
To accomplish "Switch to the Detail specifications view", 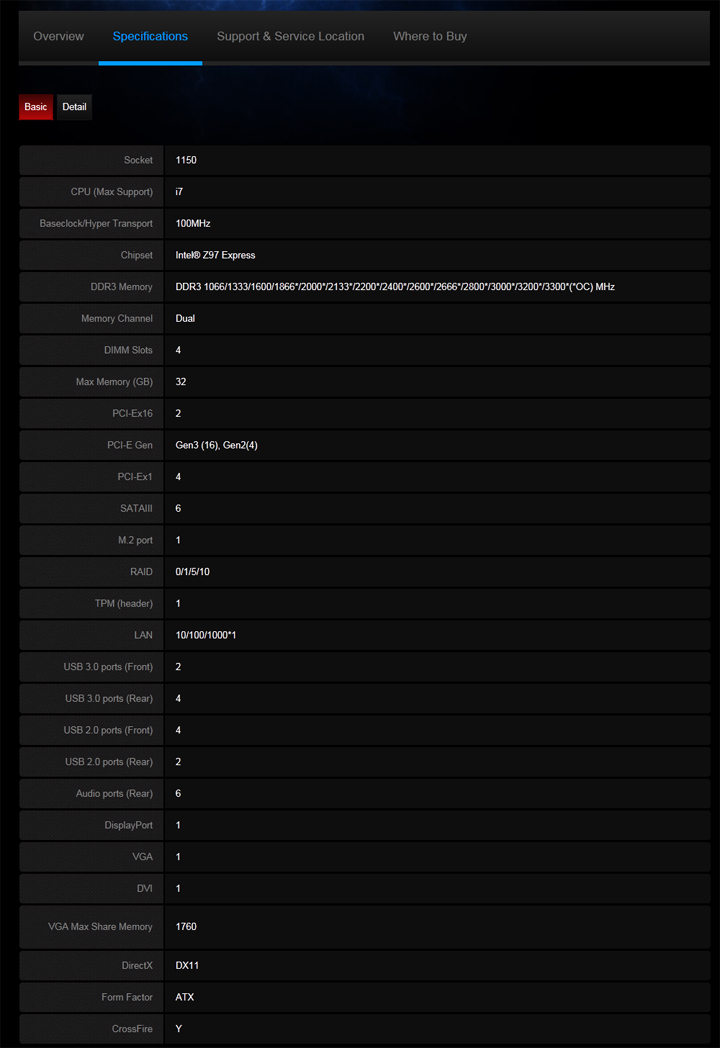I will pyautogui.click(x=74, y=107).
